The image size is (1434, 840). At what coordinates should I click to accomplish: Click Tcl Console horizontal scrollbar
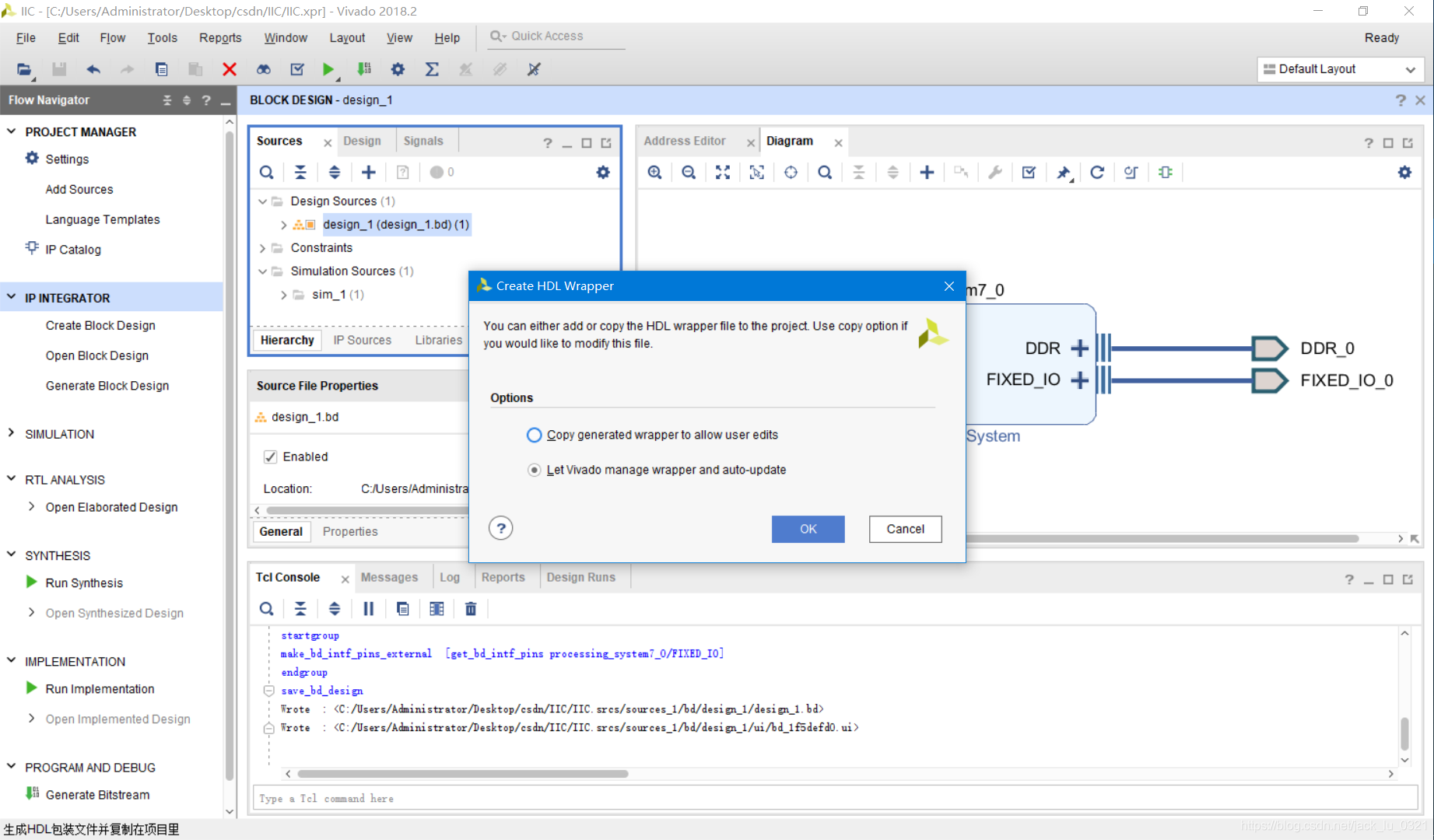point(462,774)
